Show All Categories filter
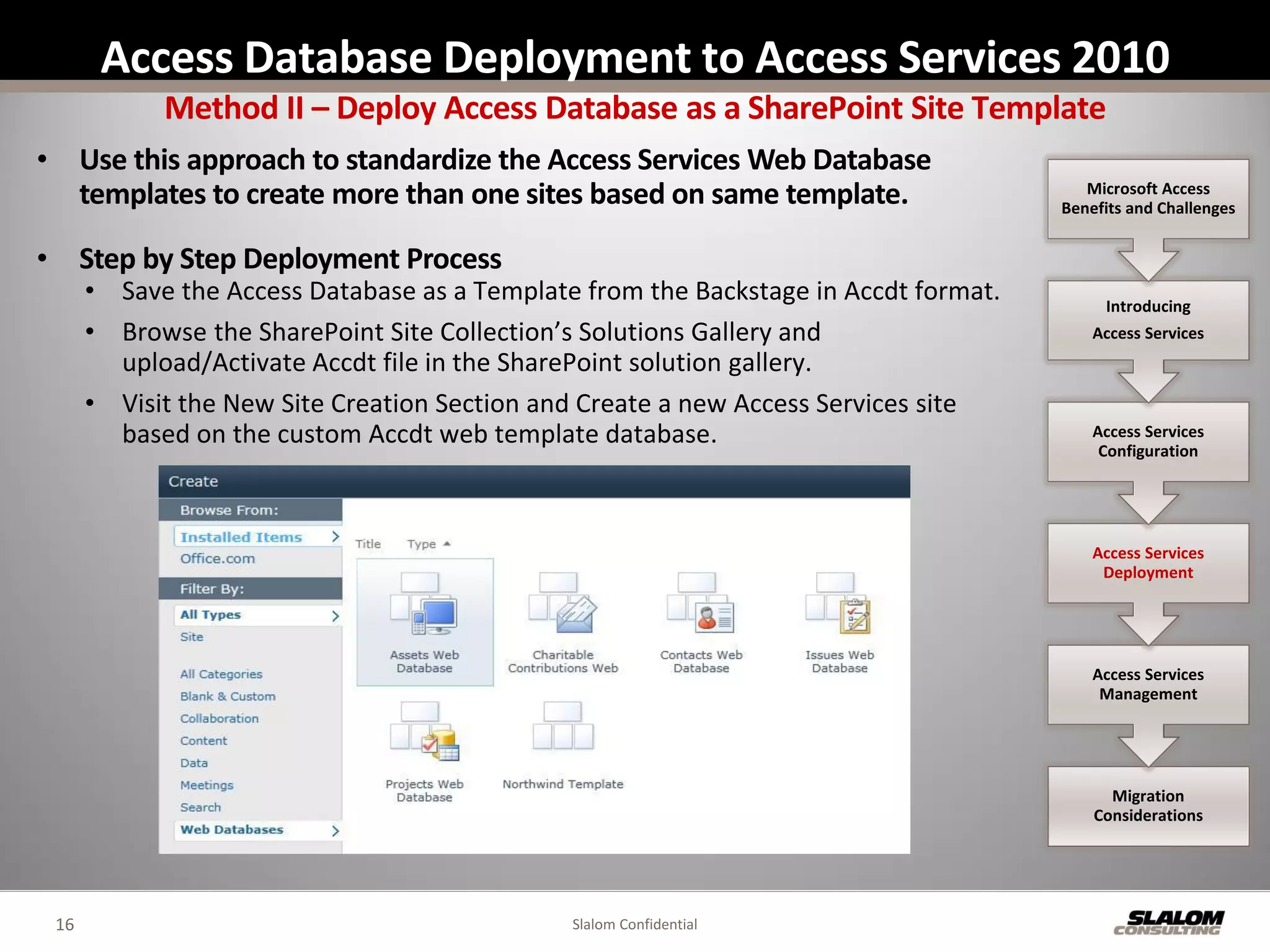The width and height of the screenshot is (1270, 952). (221, 674)
